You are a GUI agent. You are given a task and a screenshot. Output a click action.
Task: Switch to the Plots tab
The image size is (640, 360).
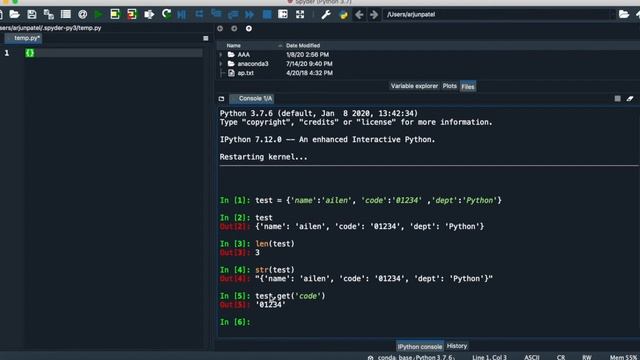[449, 86]
